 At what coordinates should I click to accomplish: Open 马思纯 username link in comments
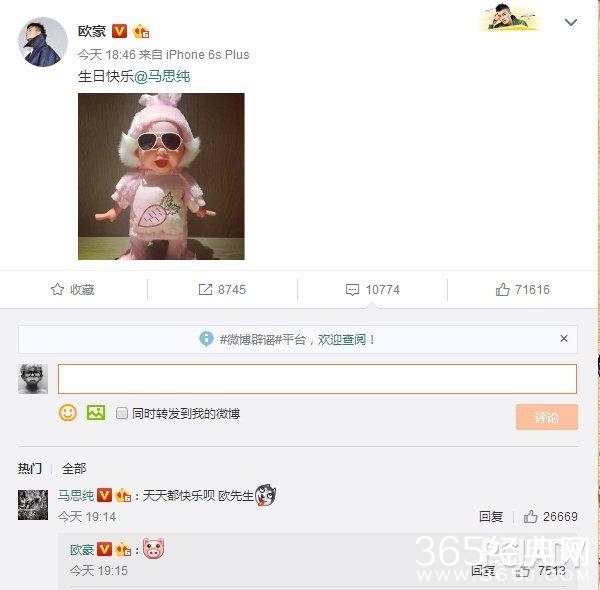click(76, 495)
